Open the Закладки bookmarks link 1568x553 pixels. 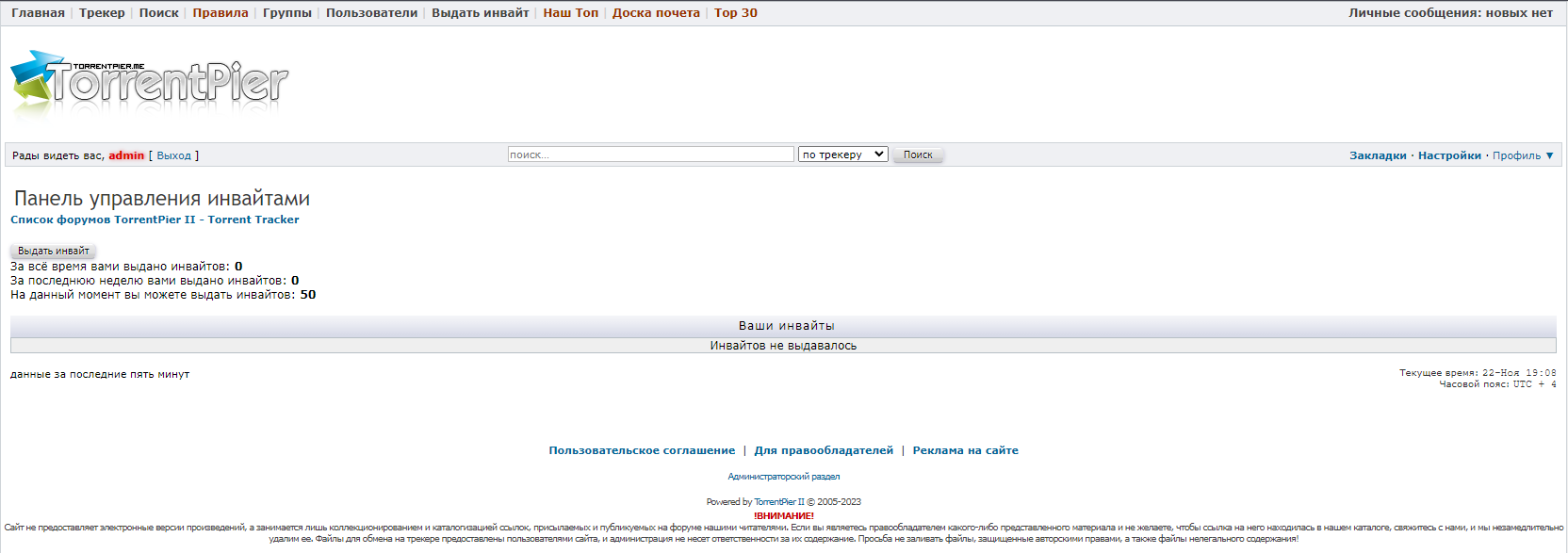(x=1378, y=155)
